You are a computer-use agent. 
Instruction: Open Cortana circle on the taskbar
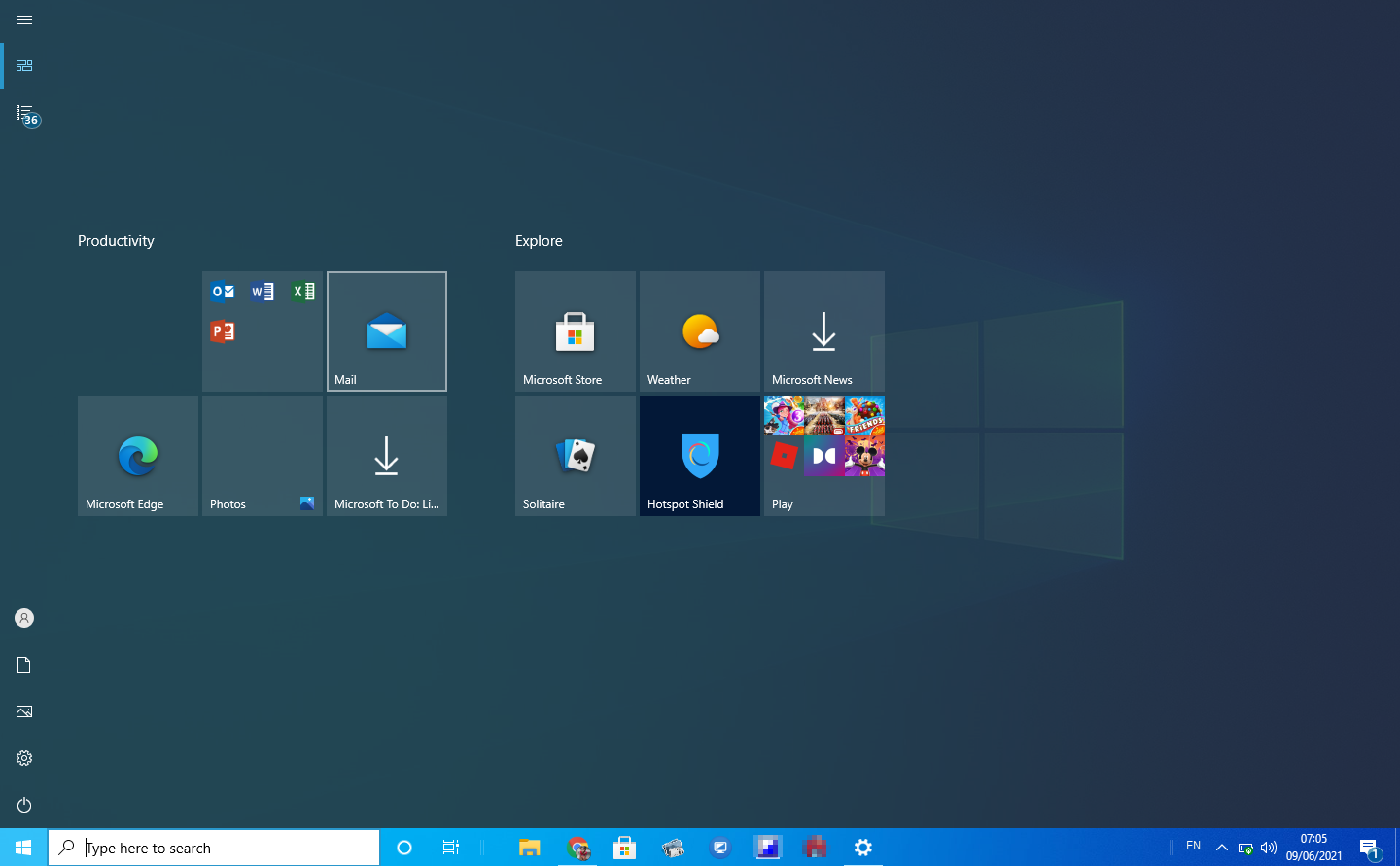tap(404, 848)
